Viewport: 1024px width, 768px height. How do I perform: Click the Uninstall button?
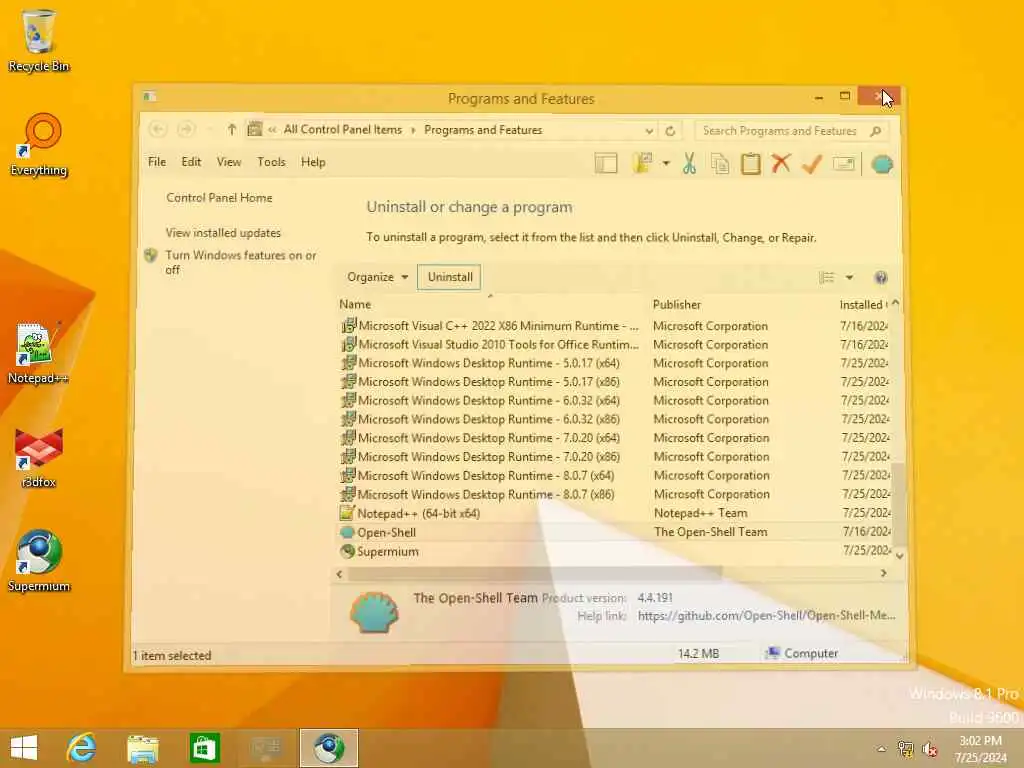coord(449,277)
